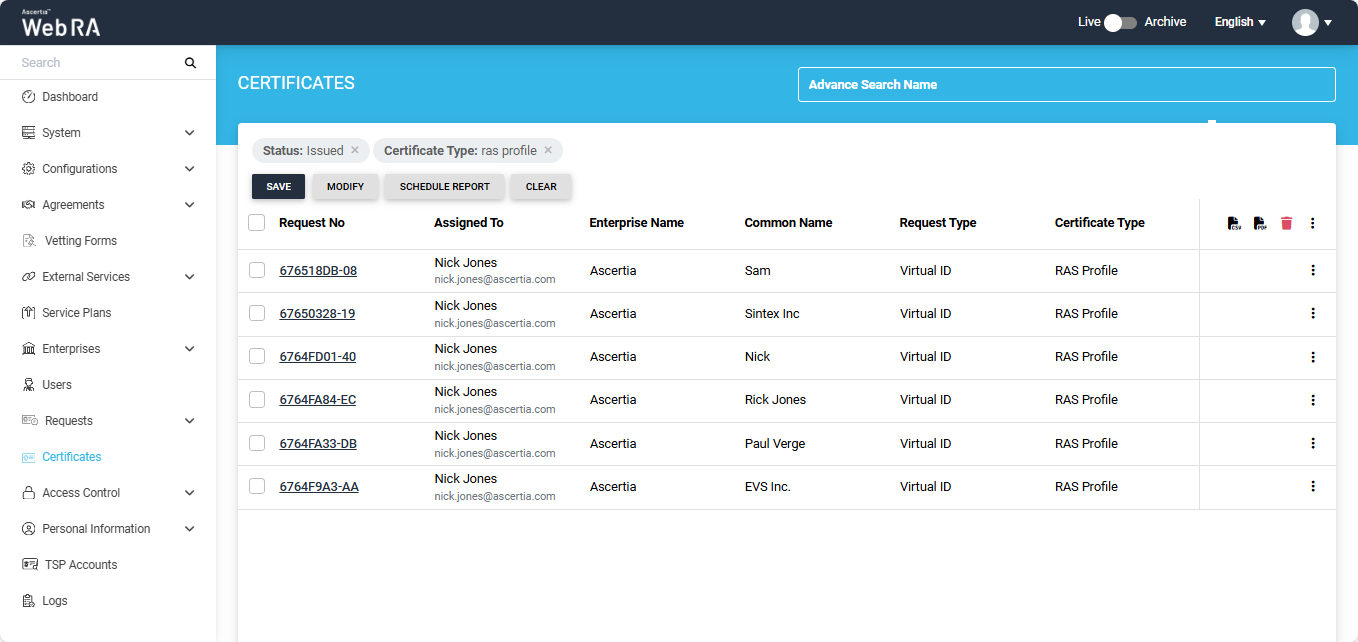Export the certificates list as PDF
This screenshot has height=642, width=1358.
(x=1260, y=223)
